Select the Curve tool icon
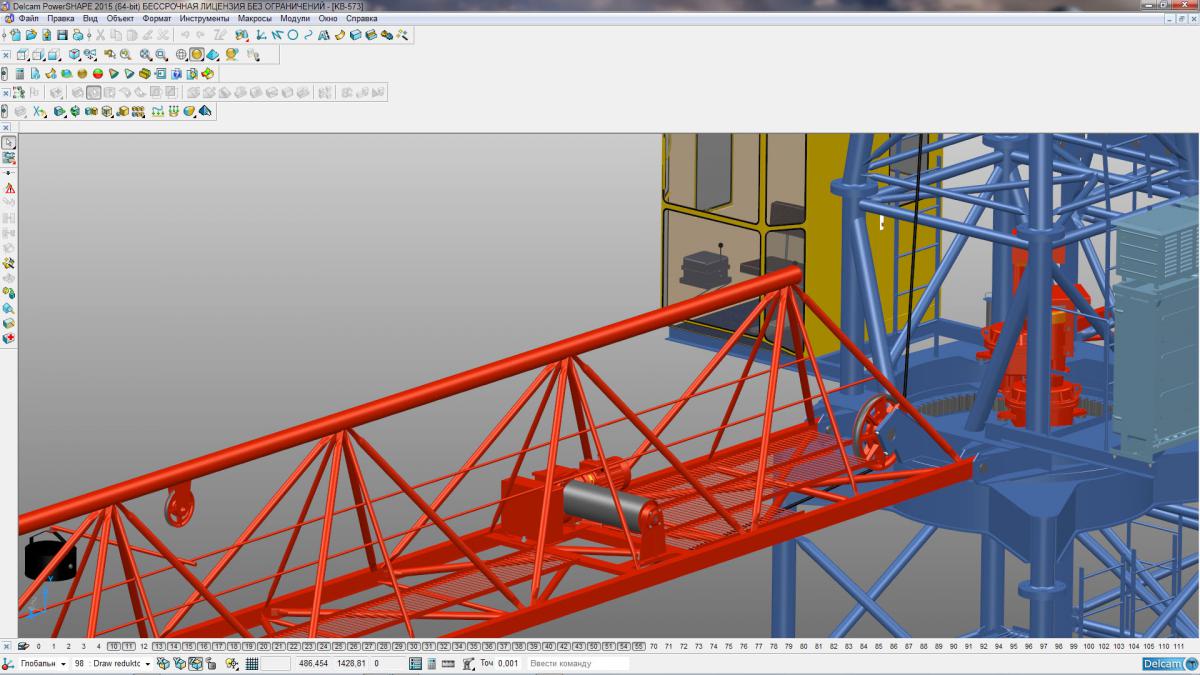Viewport: 1200px width, 675px height. pos(308,35)
